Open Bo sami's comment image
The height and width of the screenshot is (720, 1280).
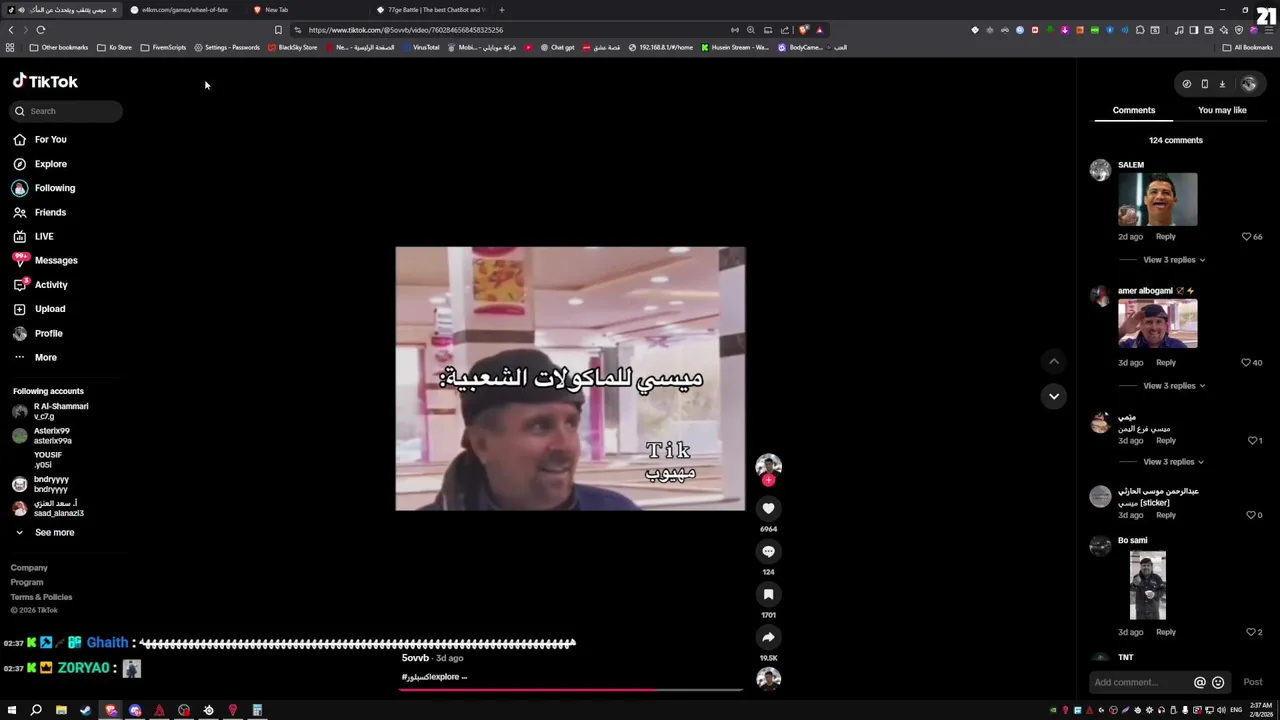point(1148,585)
